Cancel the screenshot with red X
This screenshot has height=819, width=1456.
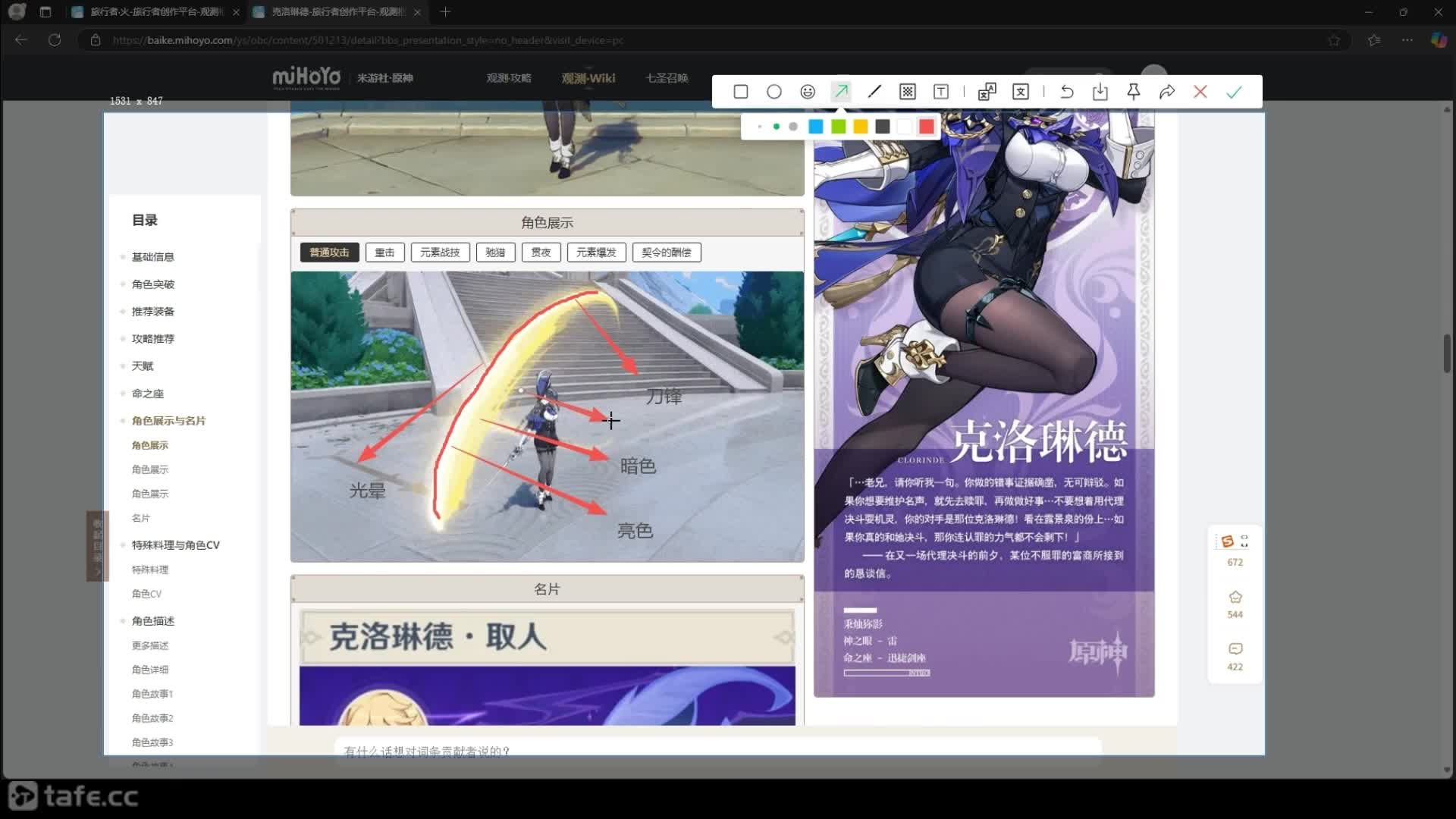[x=1200, y=92]
